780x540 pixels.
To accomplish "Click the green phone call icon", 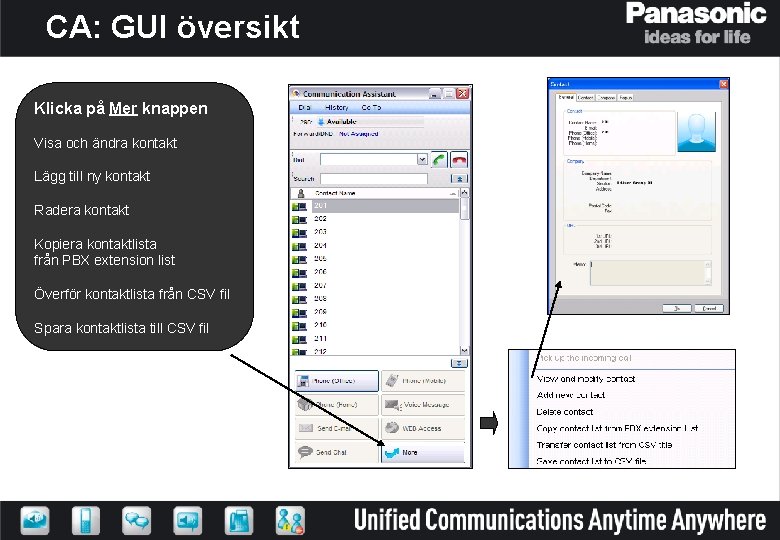I will [439, 160].
